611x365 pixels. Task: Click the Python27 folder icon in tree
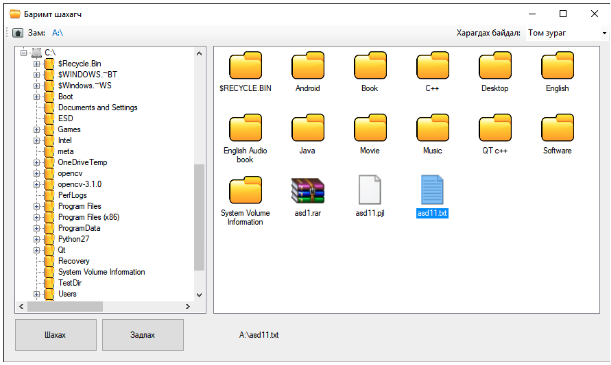[x=49, y=239]
